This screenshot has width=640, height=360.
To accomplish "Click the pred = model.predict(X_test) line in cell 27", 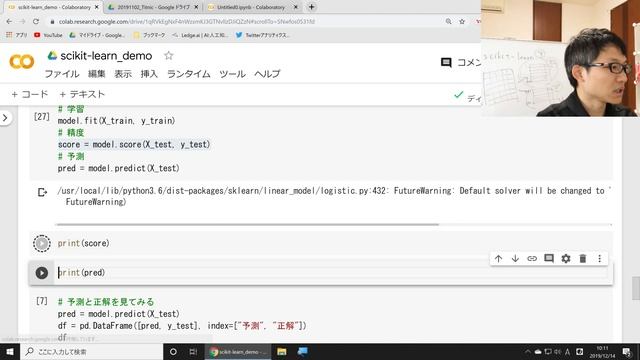I will [x=118, y=168].
